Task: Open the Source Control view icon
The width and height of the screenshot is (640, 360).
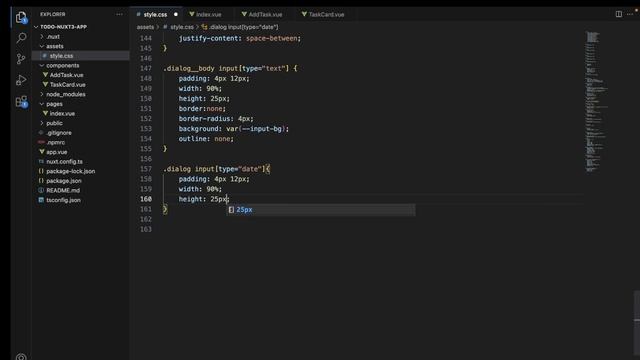Action: [x=21, y=59]
